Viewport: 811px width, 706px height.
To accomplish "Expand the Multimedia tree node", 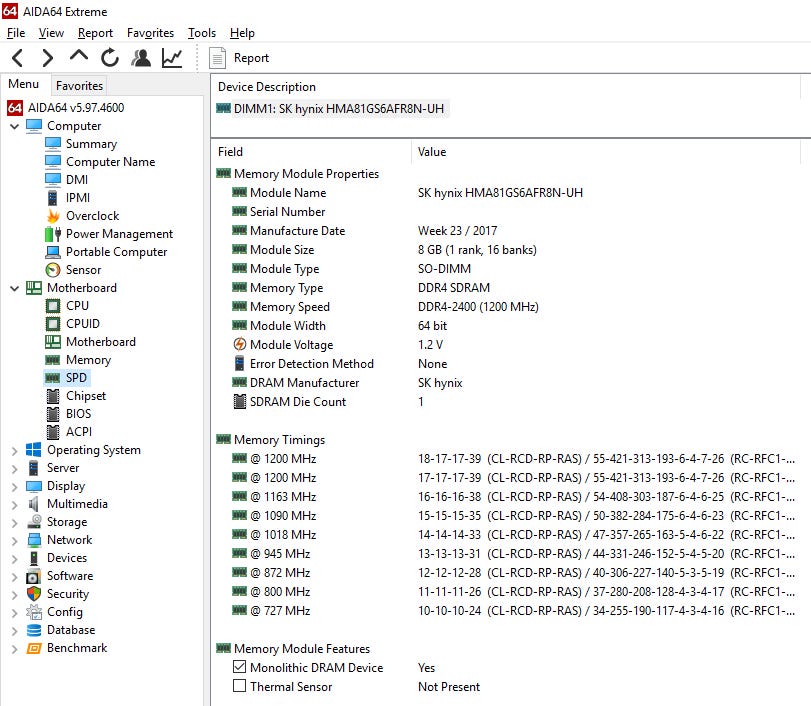I will 14,505.
